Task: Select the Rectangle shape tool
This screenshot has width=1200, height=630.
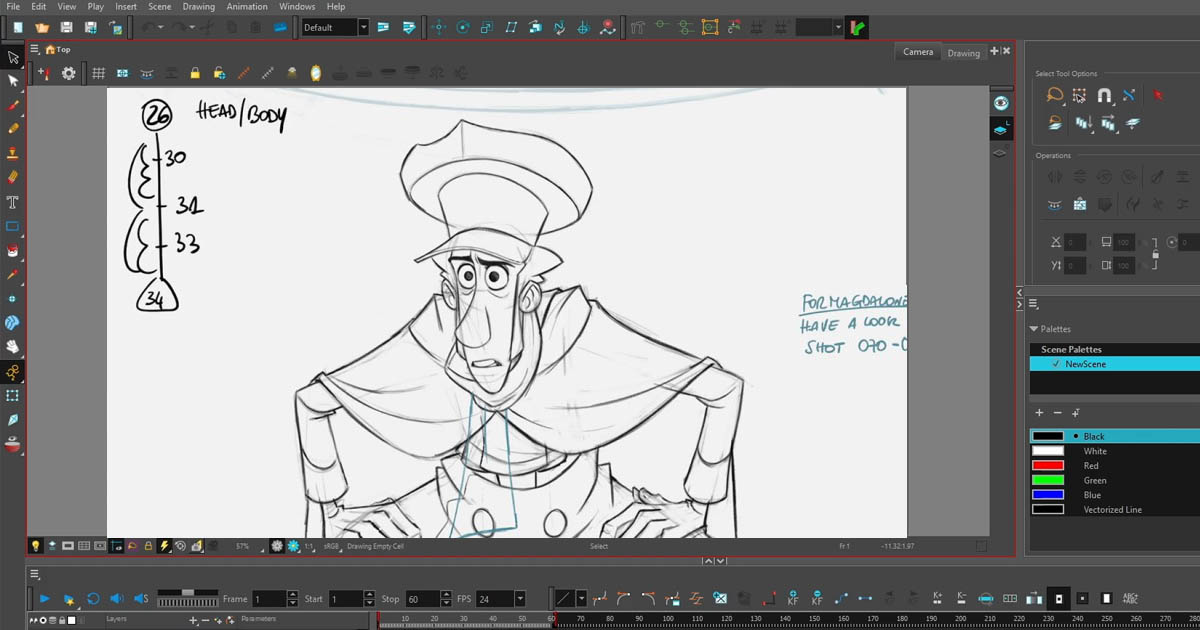Action: 13,226
